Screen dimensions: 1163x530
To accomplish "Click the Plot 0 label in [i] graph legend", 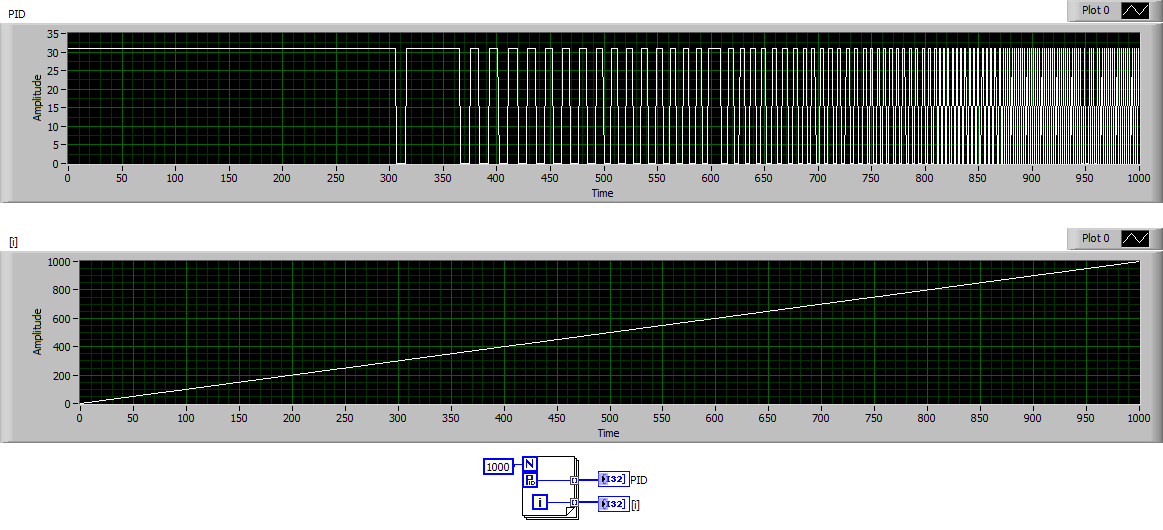I will [1096, 238].
